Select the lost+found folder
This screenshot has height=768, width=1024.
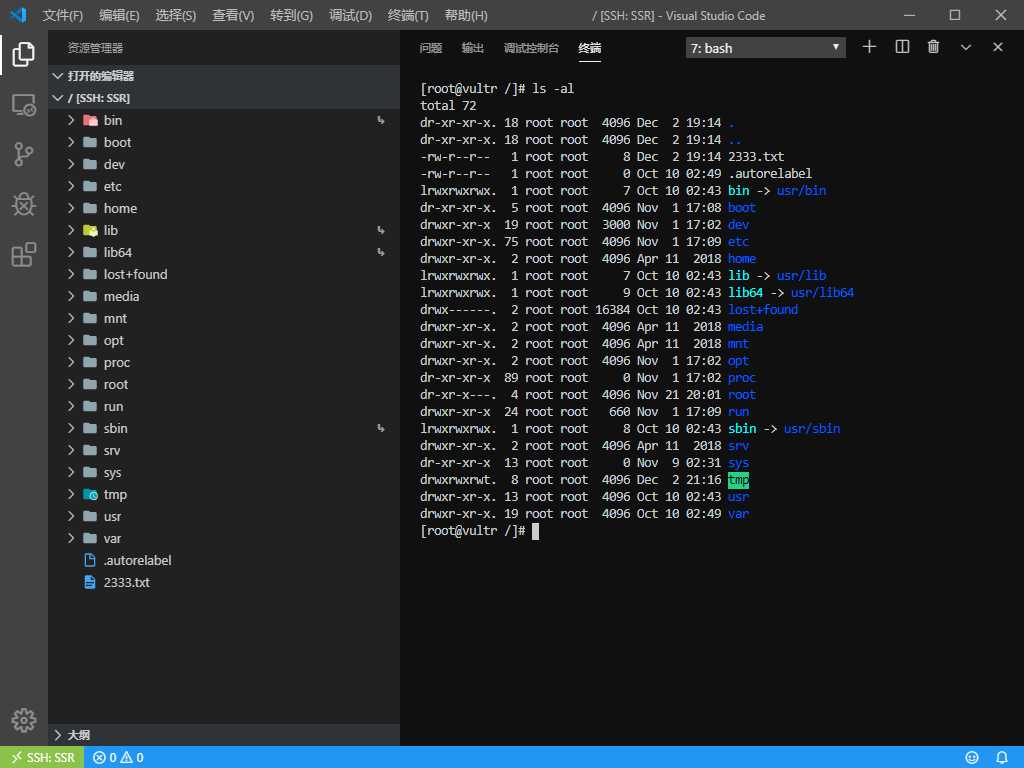(224, 274)
